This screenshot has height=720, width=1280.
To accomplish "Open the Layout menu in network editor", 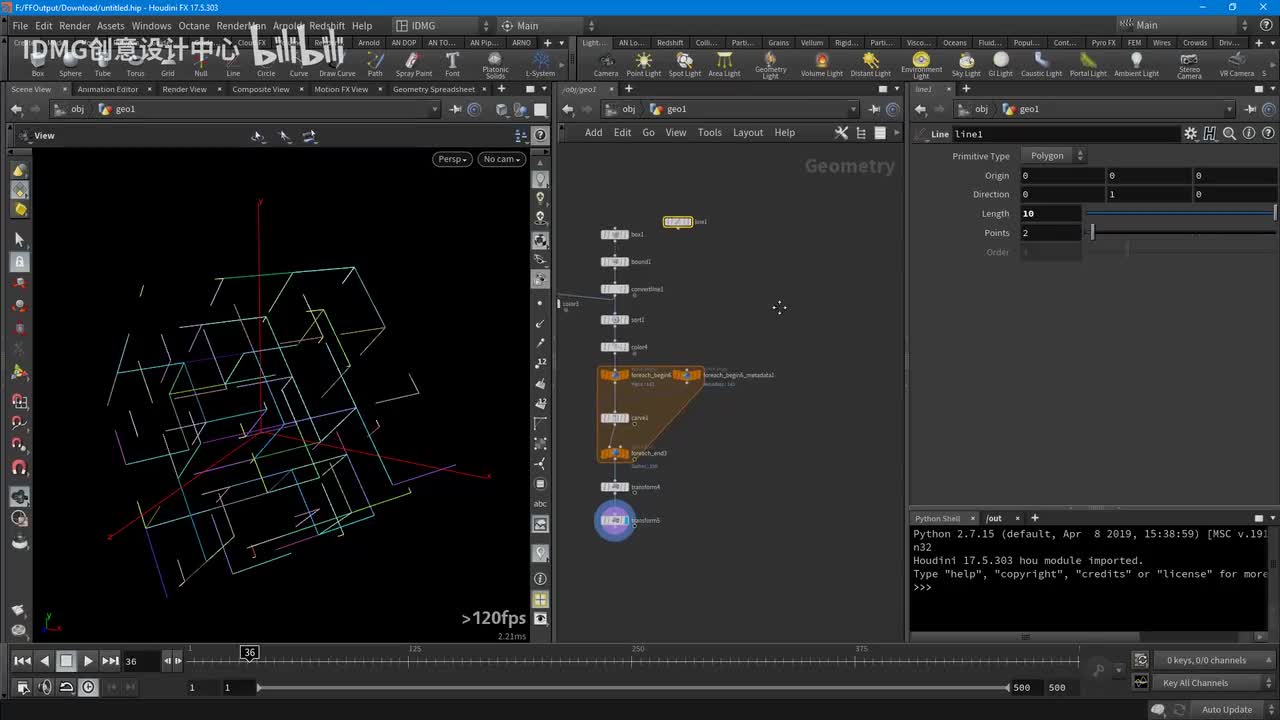I will click(747, 133).
